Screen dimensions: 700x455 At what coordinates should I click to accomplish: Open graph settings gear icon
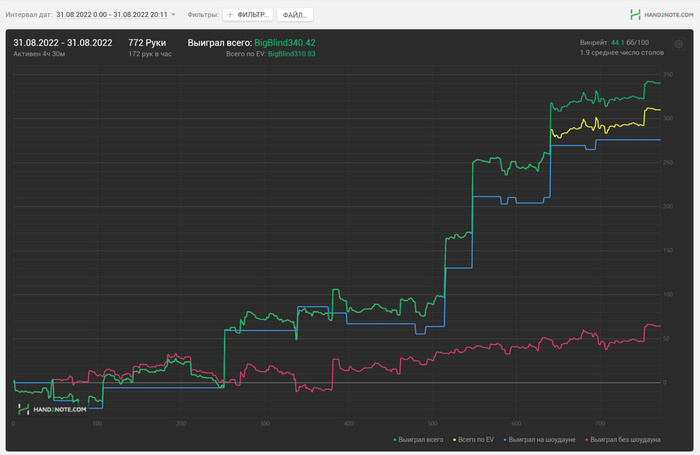[x=679, y=44]
